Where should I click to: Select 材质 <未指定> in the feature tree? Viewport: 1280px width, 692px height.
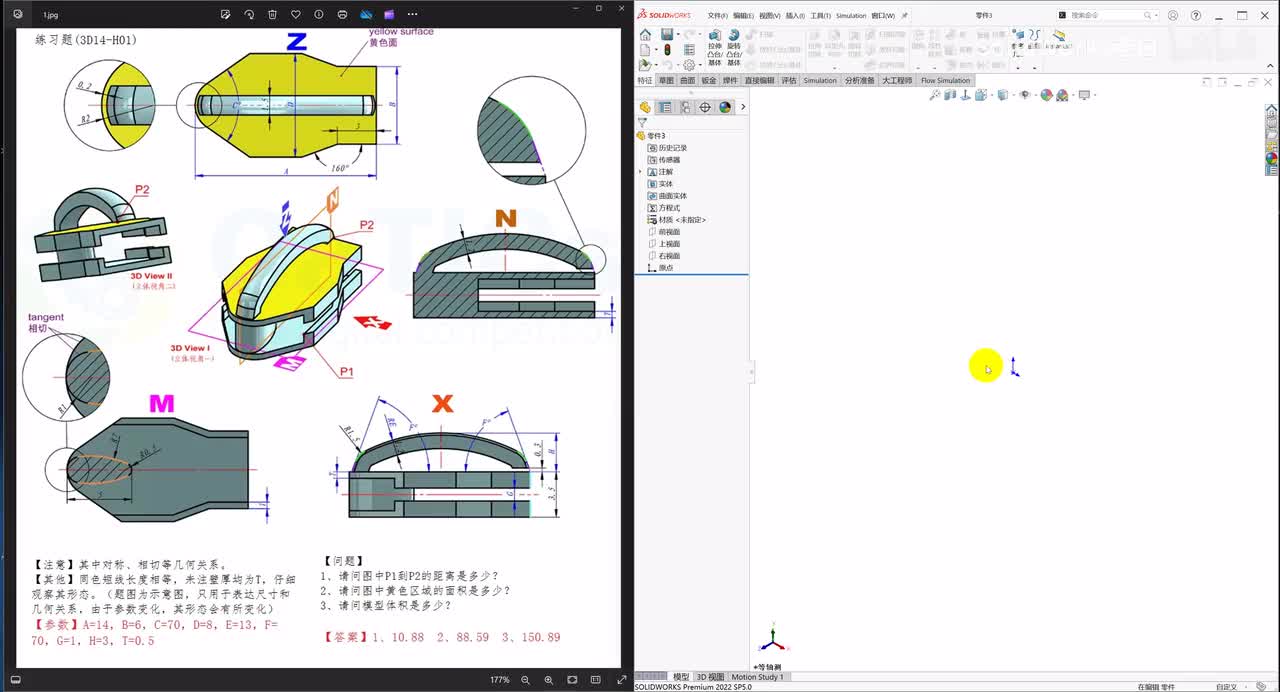[677, 220]
